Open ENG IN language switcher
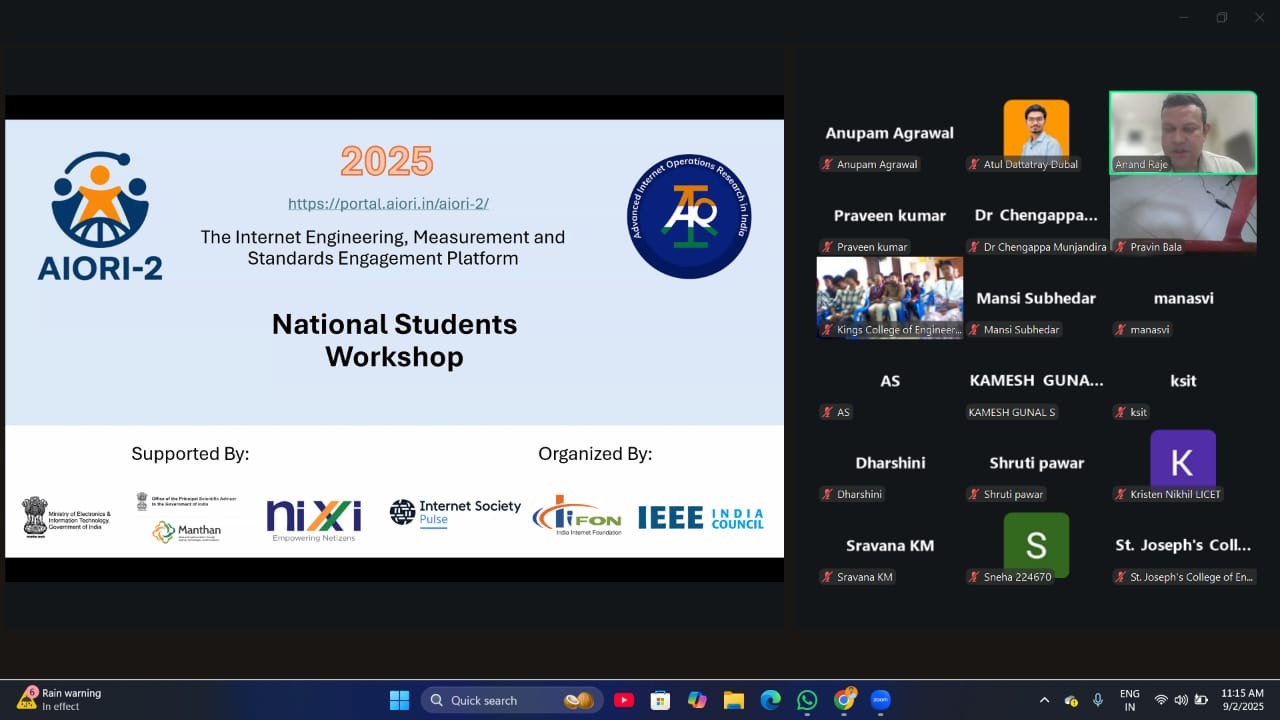Screen dimensions: 1280x720 1129,700
